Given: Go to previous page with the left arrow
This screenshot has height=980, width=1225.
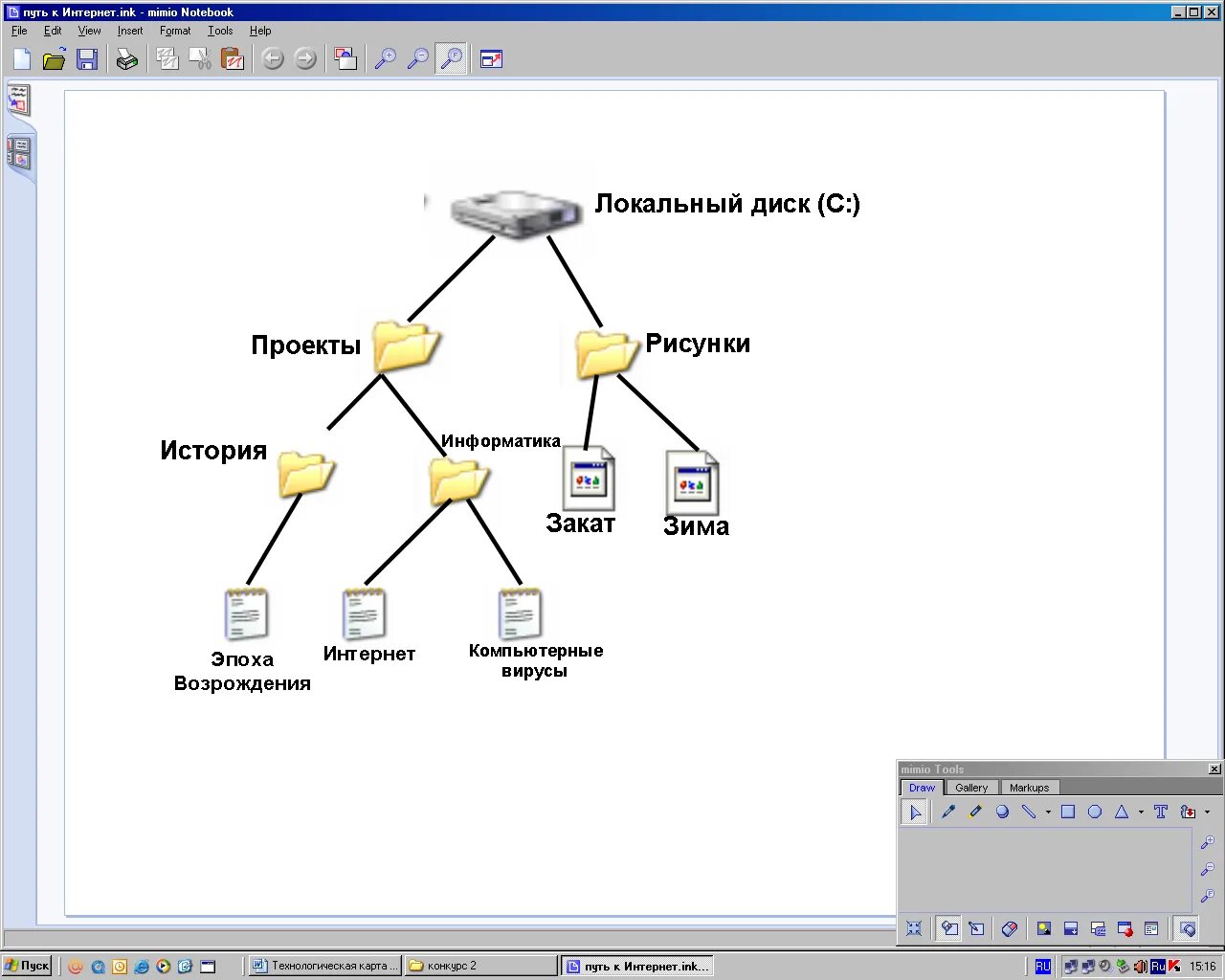Looking at the screenshot, I should (273, 59).
